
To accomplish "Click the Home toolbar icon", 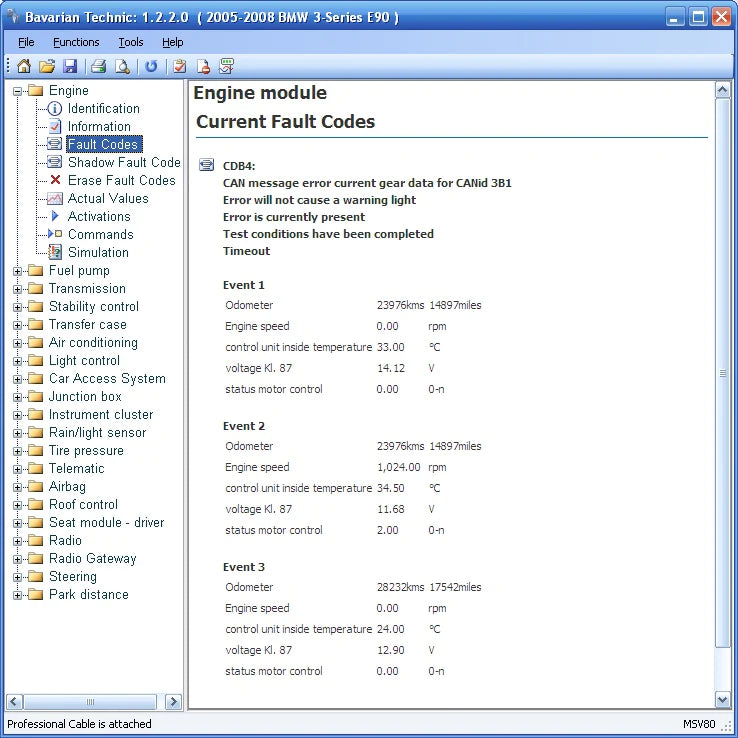I will point(24,67).
